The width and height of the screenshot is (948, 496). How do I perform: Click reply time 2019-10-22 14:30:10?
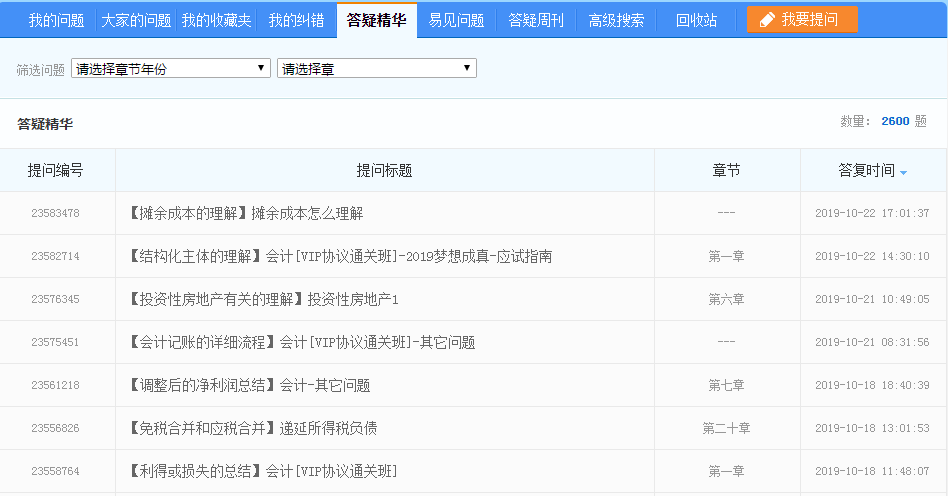point(872,256)
